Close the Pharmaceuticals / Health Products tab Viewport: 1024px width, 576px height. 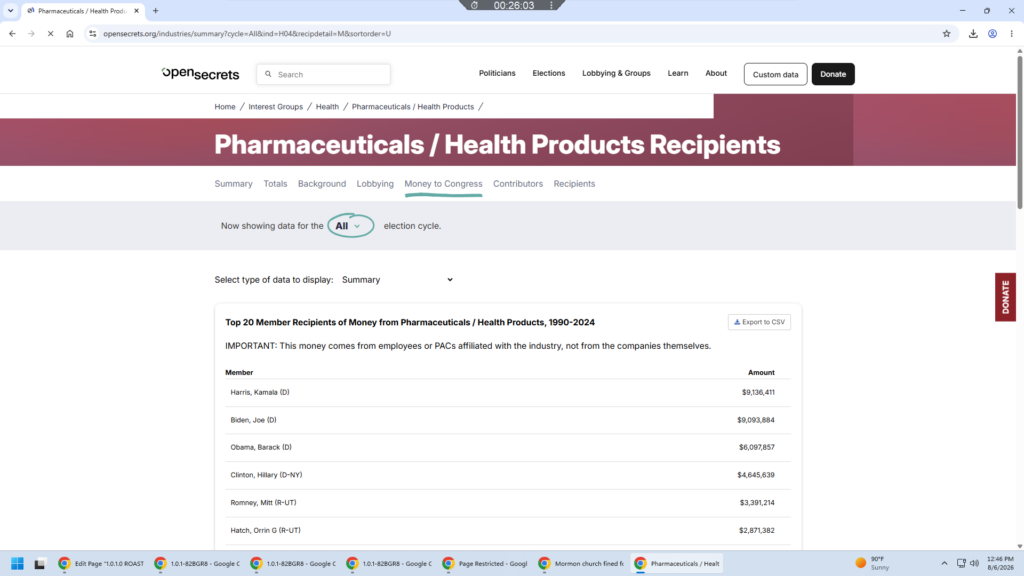tap(136, 10)
